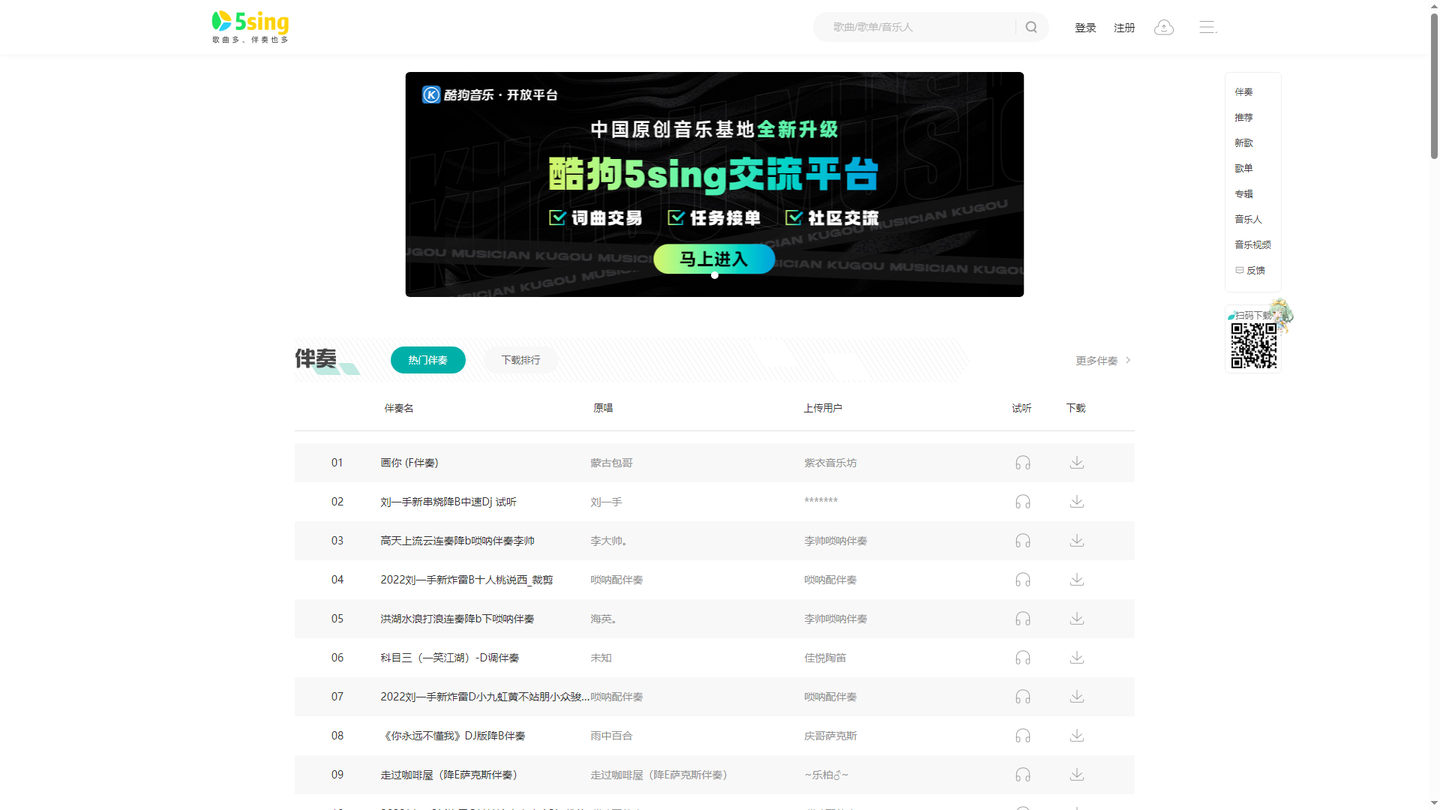Jump to 音乐人 section in side navigation
Viewport: 1440px width, 810px height.
(x=1248, y=219)
